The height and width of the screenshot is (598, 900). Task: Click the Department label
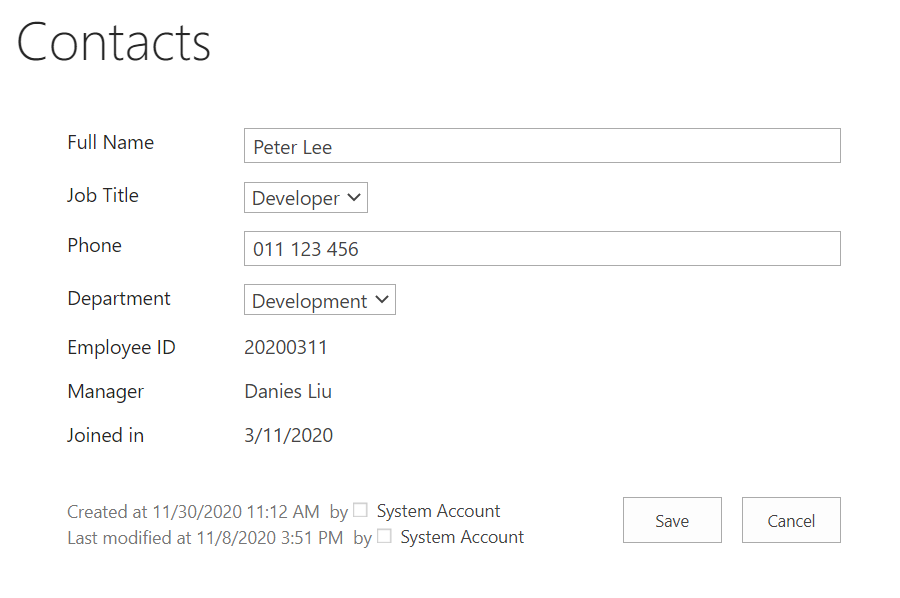[x=119, y=298]
